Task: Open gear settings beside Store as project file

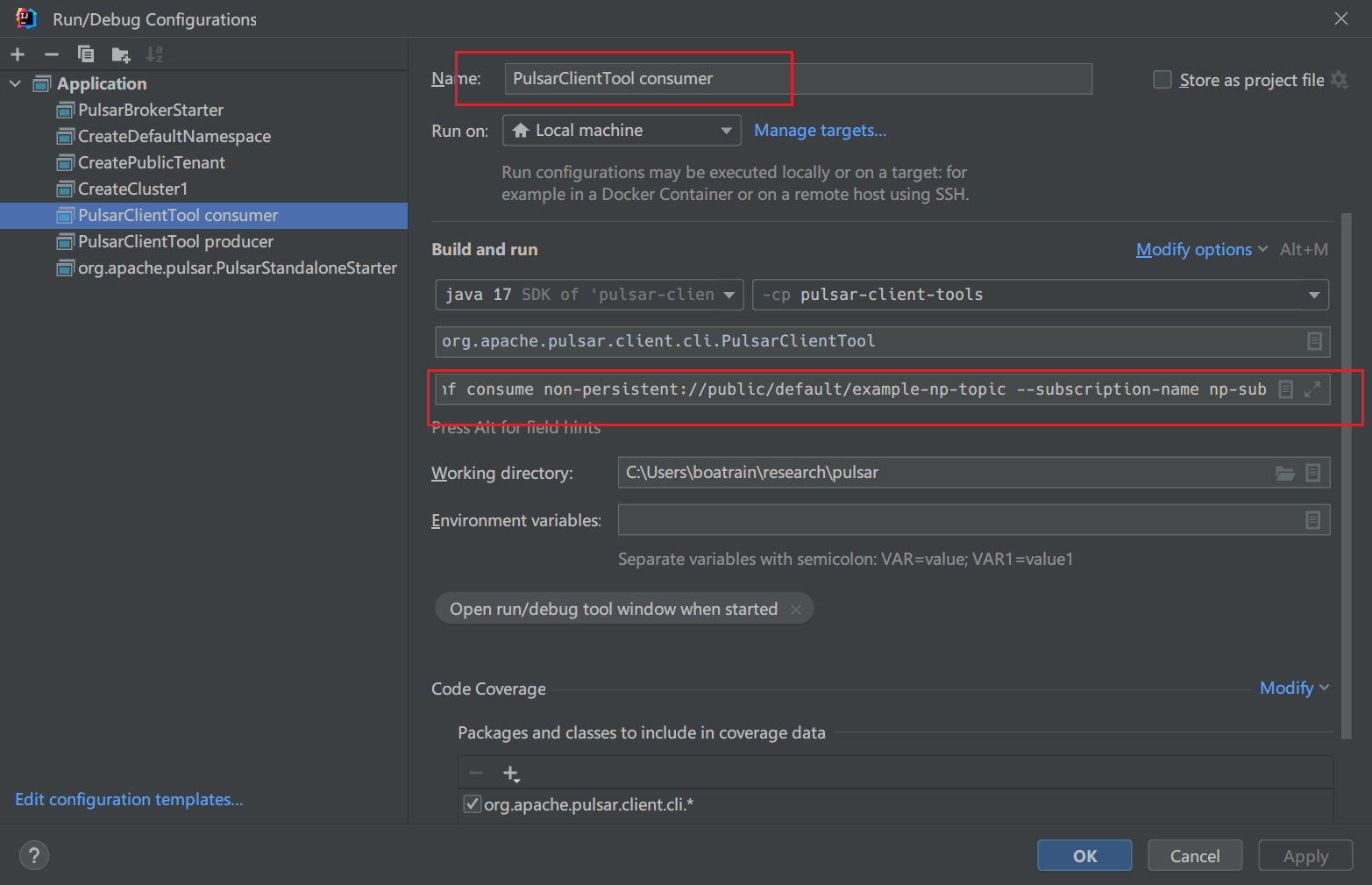Action: [x=1339, y=80]
